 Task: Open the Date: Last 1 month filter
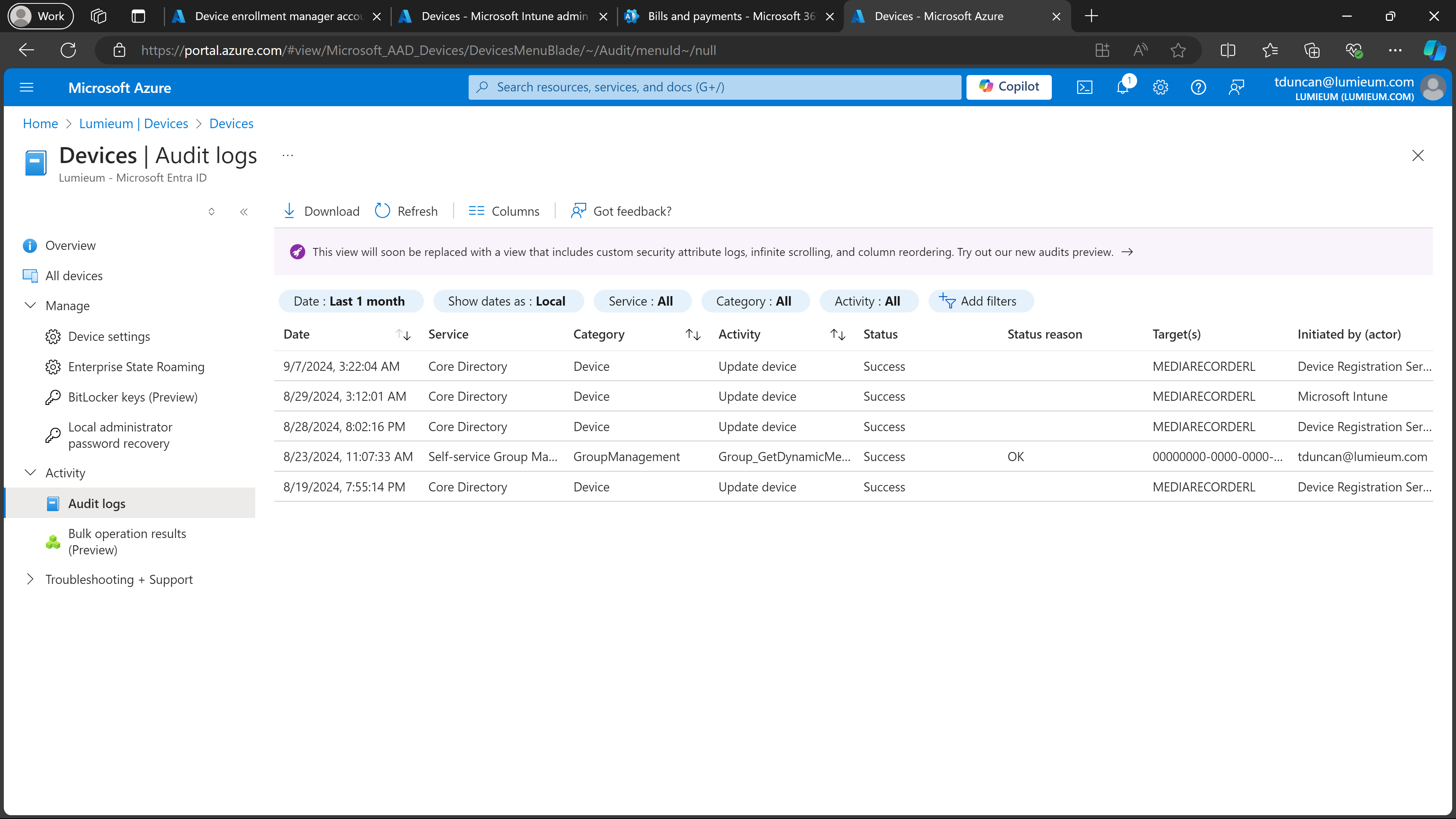[350, 301]
